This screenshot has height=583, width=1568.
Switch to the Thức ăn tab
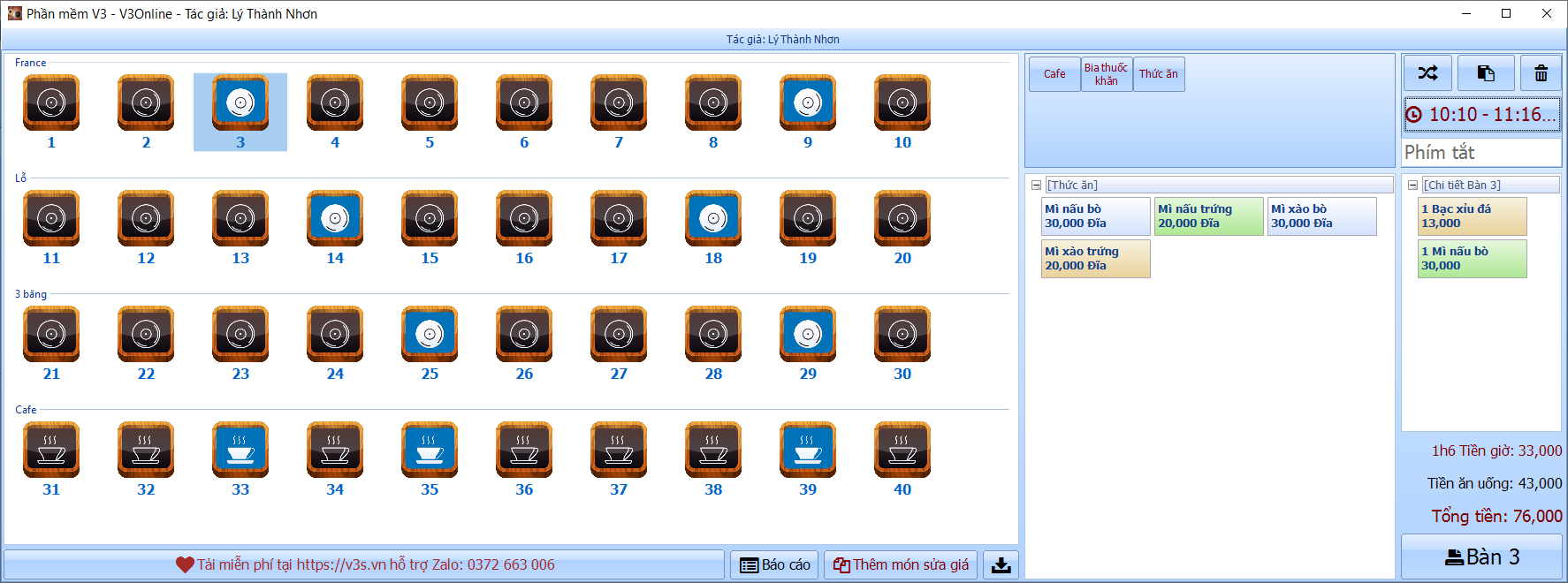(x=1159, y=74)
